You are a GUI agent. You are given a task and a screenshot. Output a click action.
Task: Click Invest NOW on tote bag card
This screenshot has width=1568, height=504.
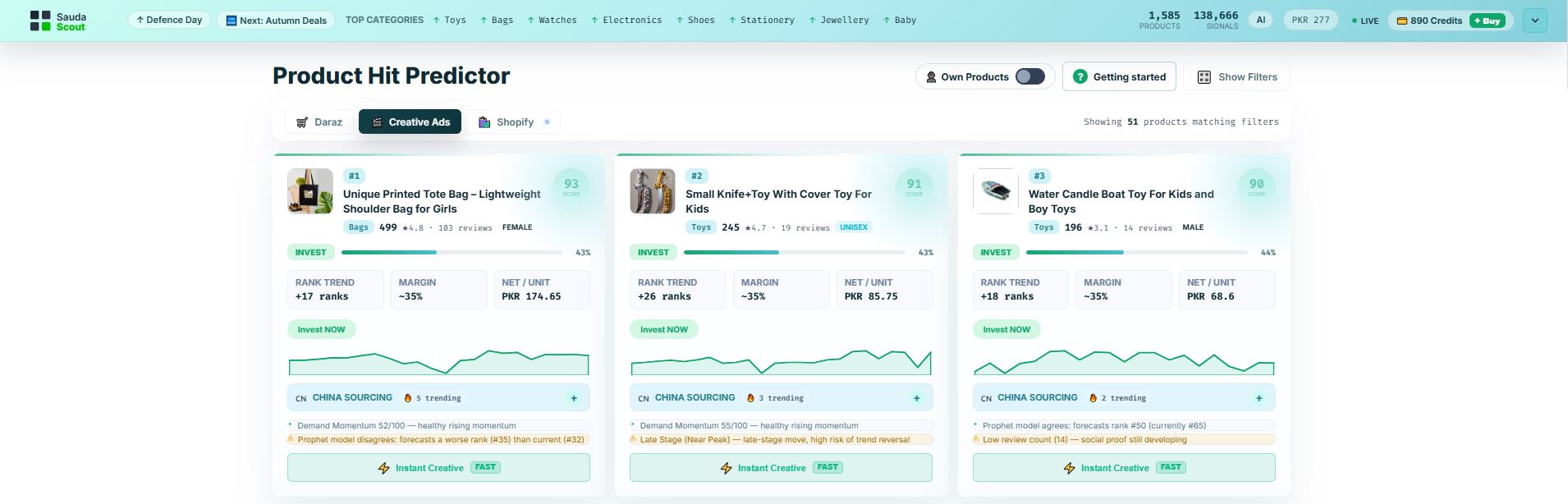[x=321, y=329]
